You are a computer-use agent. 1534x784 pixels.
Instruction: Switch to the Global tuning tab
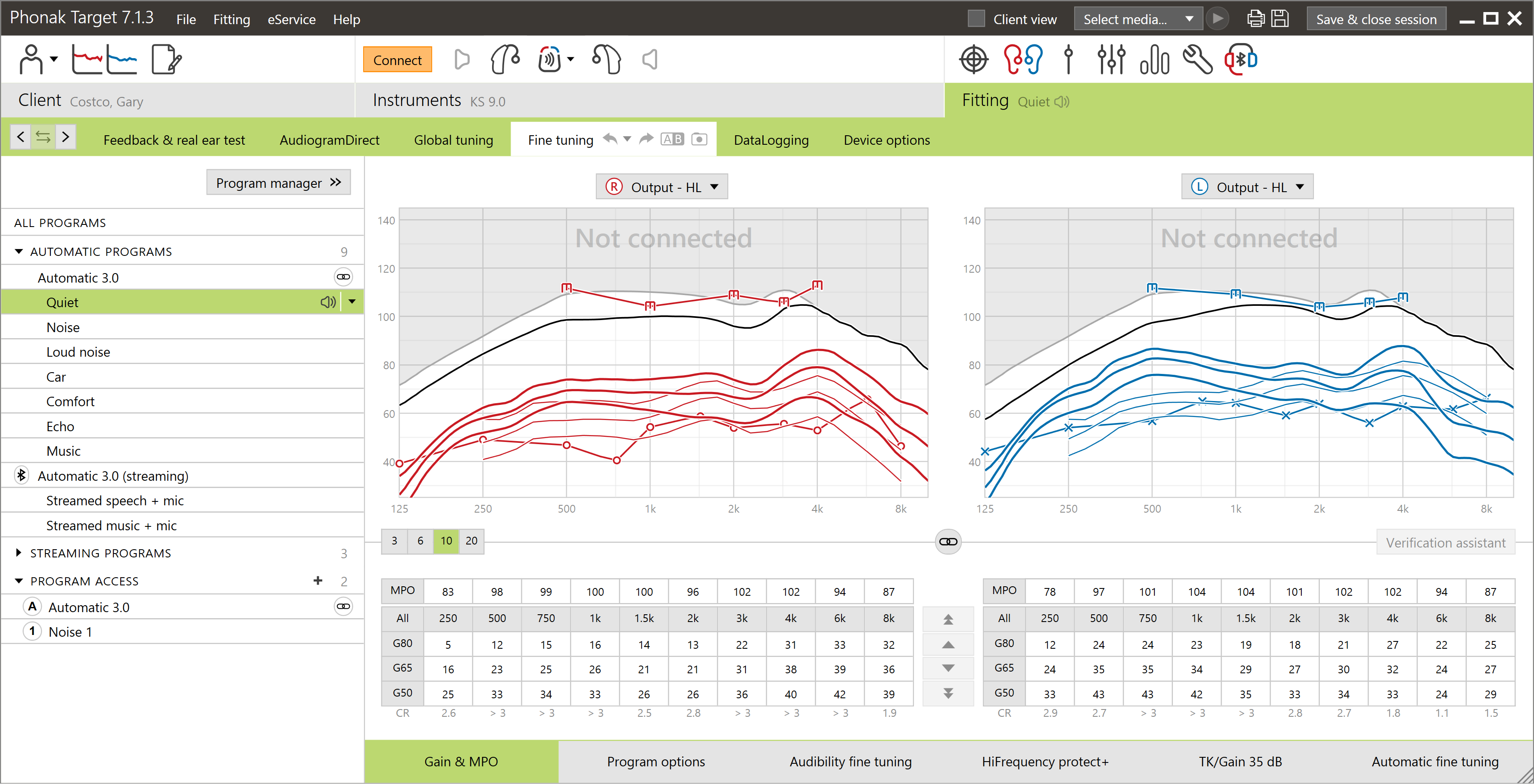pyautogui.click(x=453, y=140)
